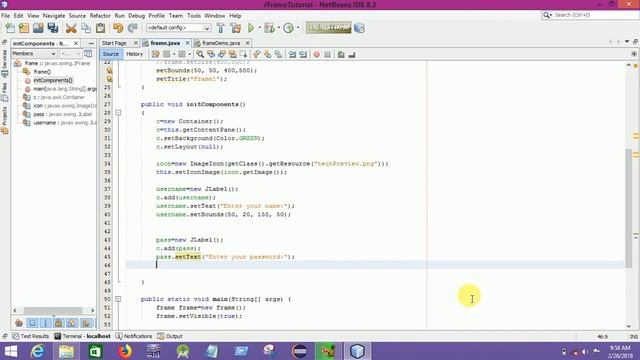This screenshot has width=640, height=360.
Task: Click the Shift Line Left icon
Action: pyautogui.click(x=292, y=54)
